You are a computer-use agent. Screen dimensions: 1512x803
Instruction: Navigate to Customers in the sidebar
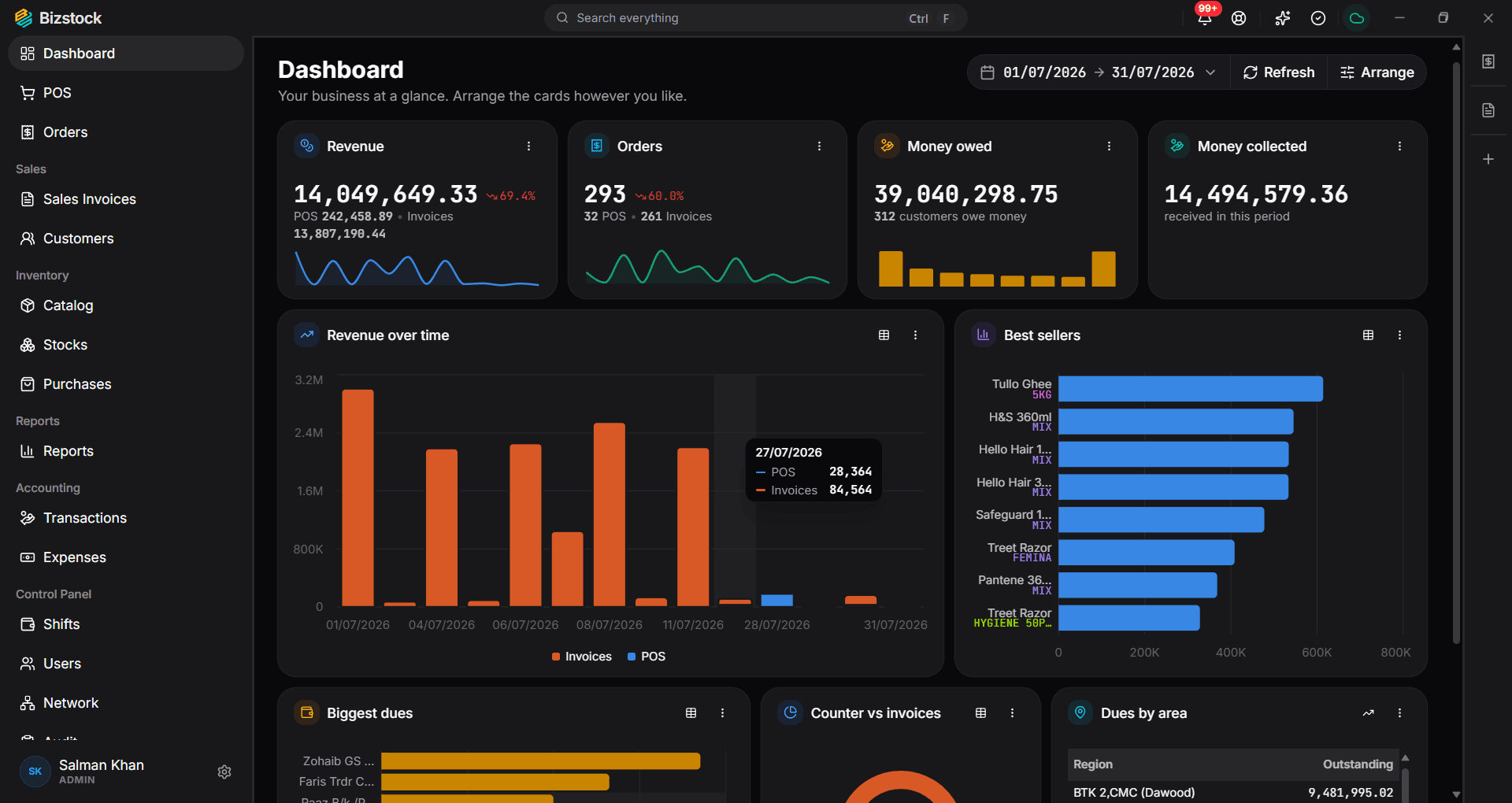point(126,239)
